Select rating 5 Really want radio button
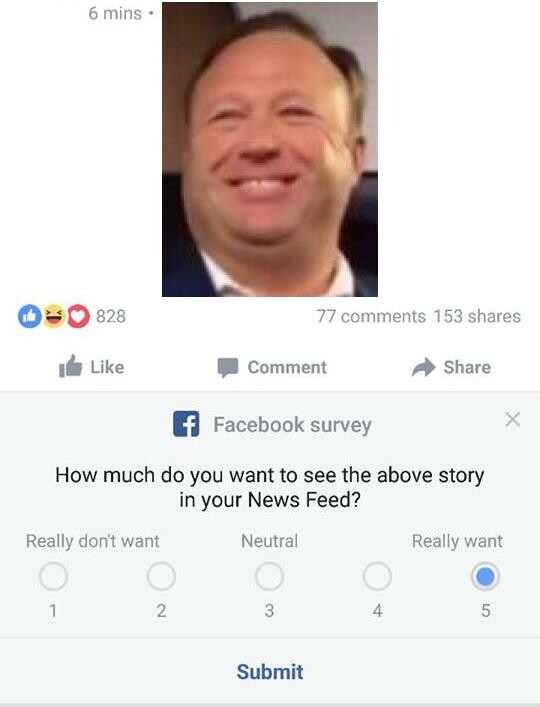 [485, 576]
